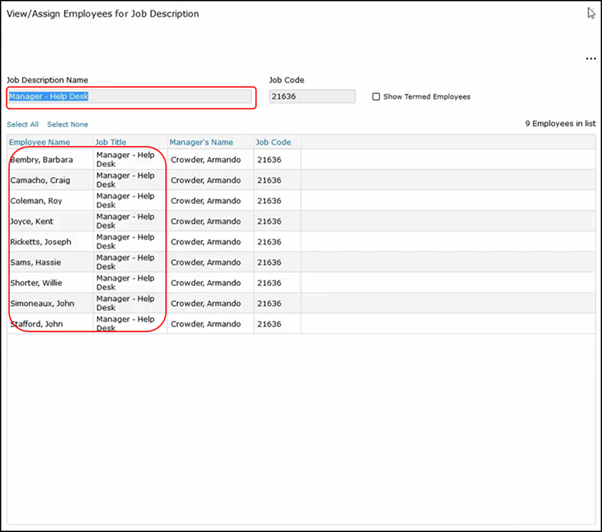
Task: Enable the Show Termed Employees checkbox
Action: point(376,97)
